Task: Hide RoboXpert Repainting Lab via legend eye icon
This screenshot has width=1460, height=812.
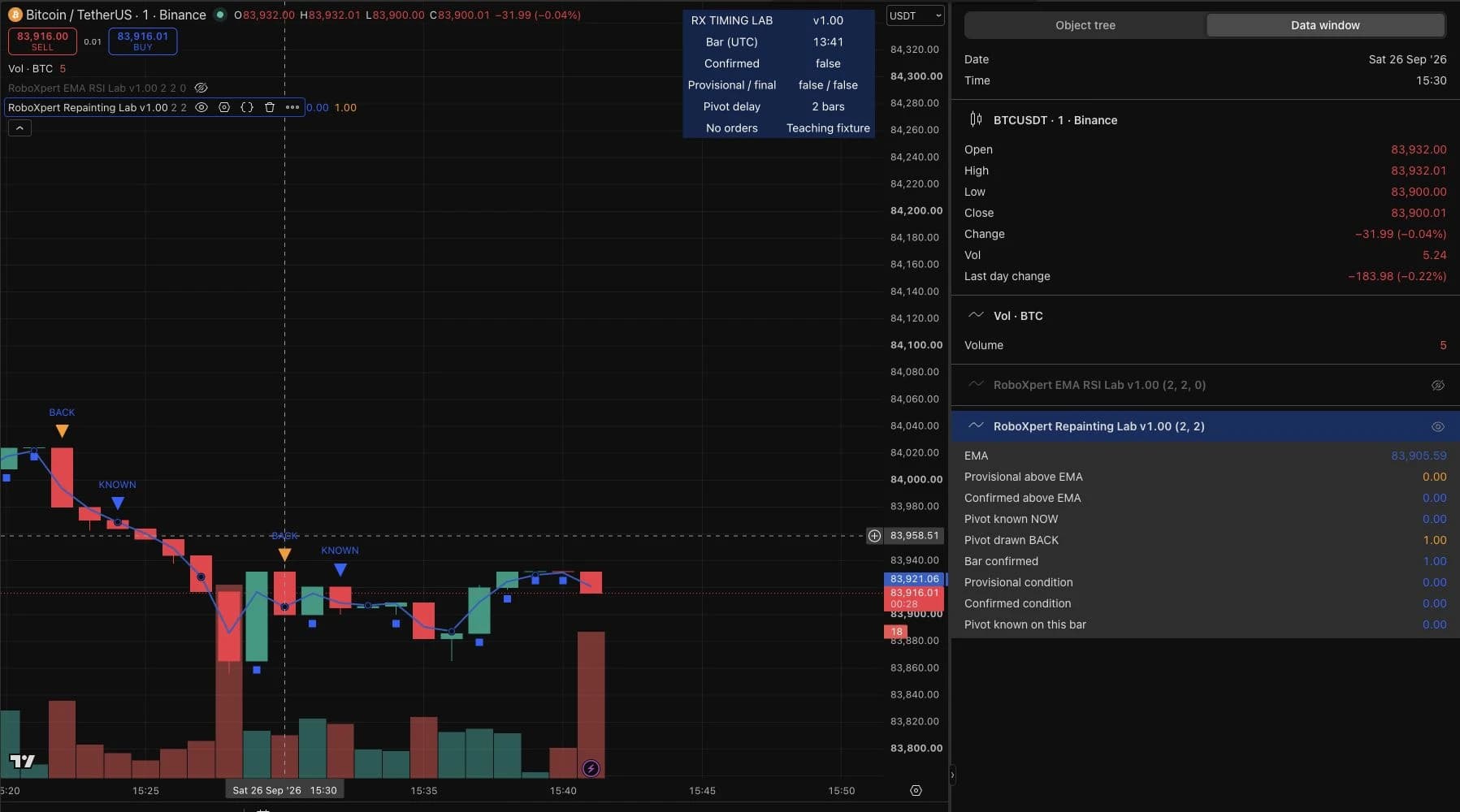Action: (201, 107)
